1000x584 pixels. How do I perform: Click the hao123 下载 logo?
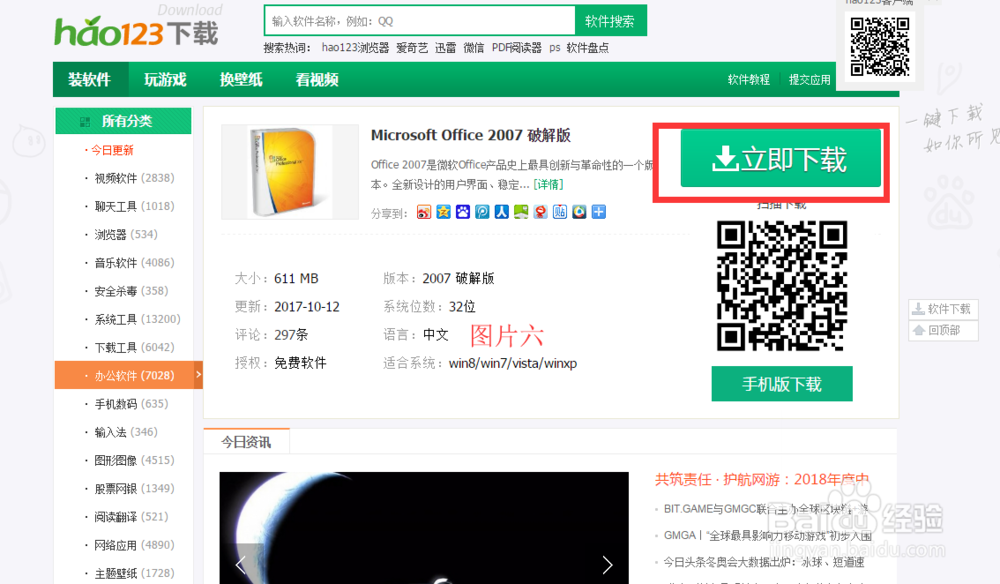[x=136, y=30]
